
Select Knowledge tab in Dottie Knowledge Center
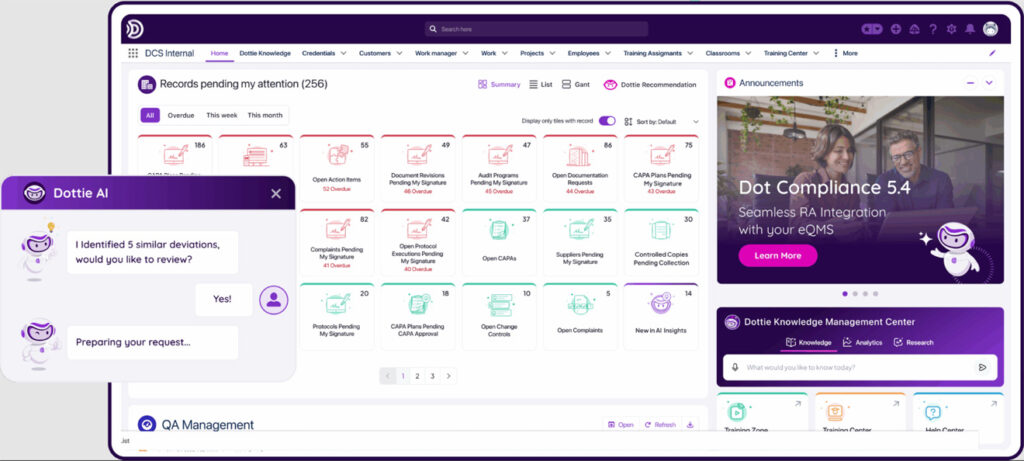click(808, 342)
